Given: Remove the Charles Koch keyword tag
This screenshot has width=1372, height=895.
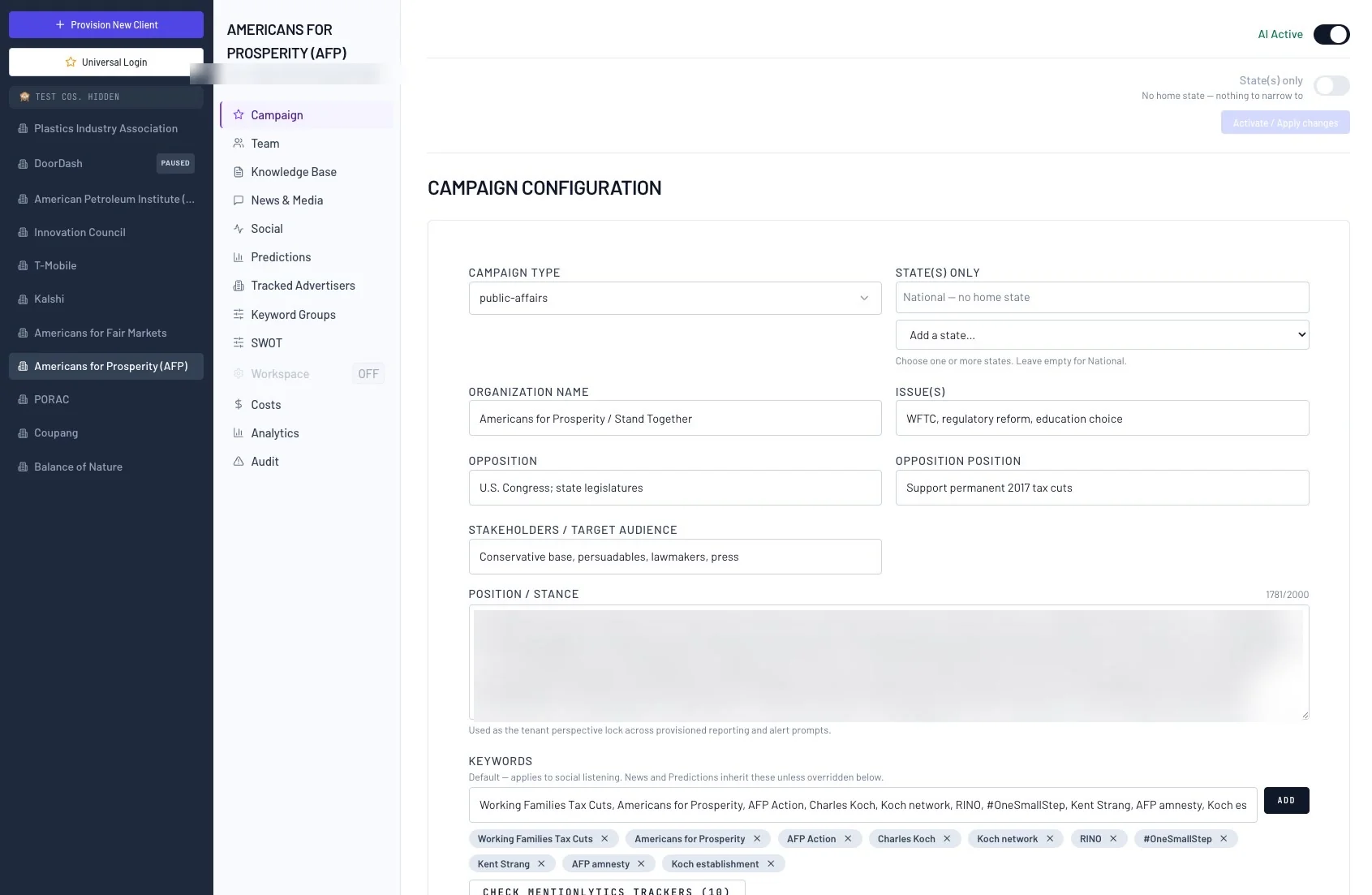Looking at the screenshot, I should [947, 839].
